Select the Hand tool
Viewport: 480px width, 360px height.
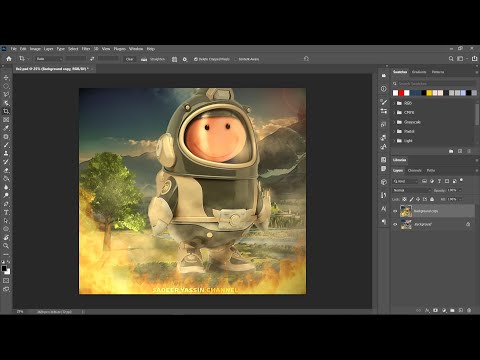point(6,237)
